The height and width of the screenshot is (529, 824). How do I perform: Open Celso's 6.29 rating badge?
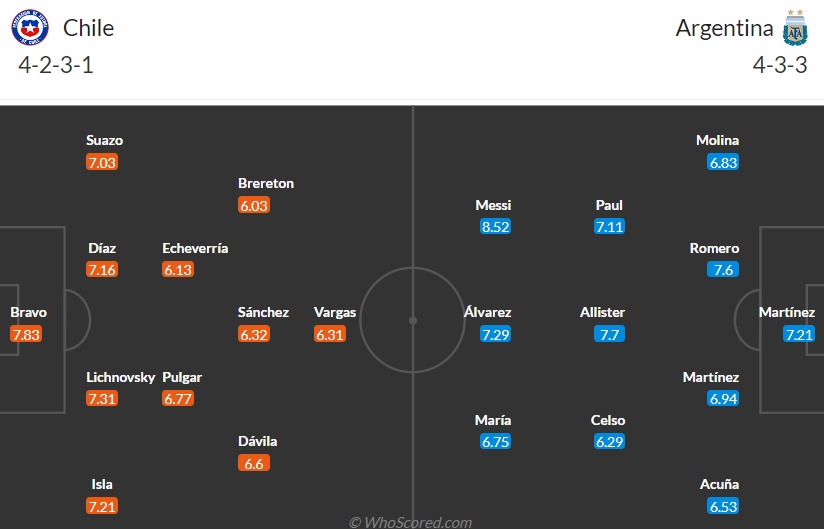coord(609,441)
